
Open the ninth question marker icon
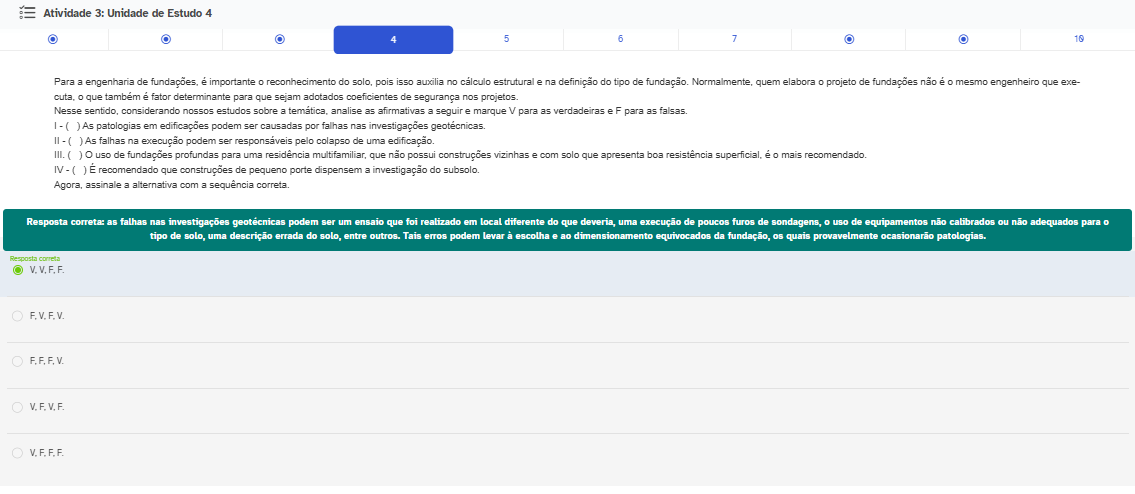point(963,39)
